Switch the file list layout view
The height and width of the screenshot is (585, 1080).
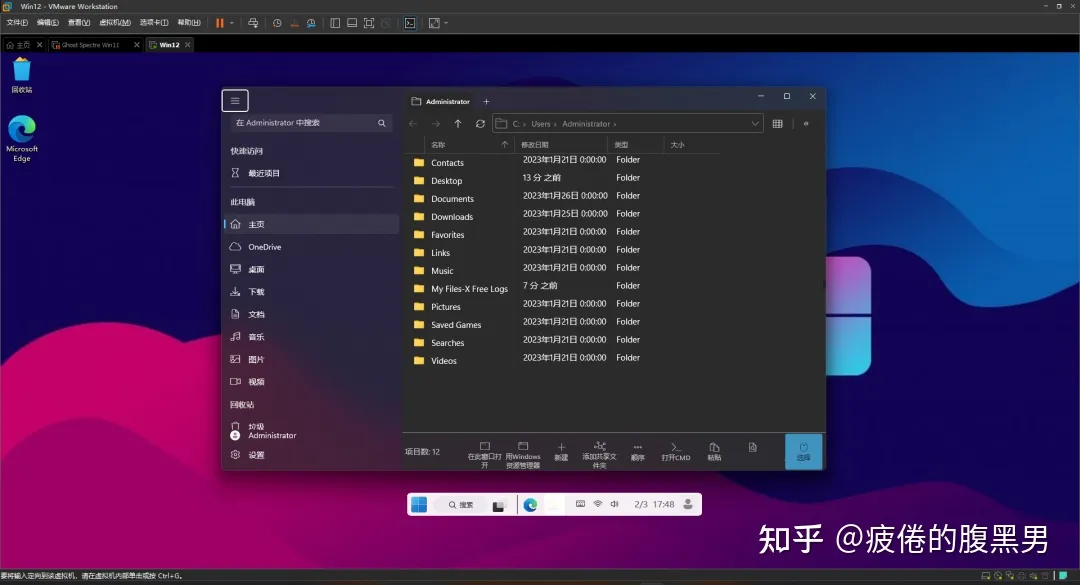point(778,123)
